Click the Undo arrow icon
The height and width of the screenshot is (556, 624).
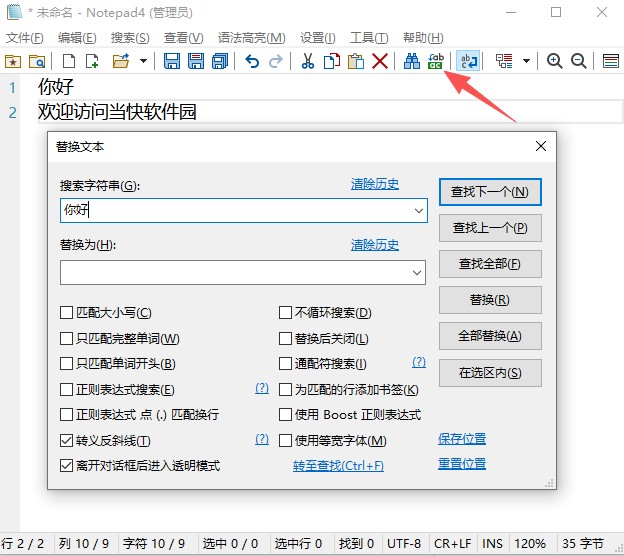252,61
